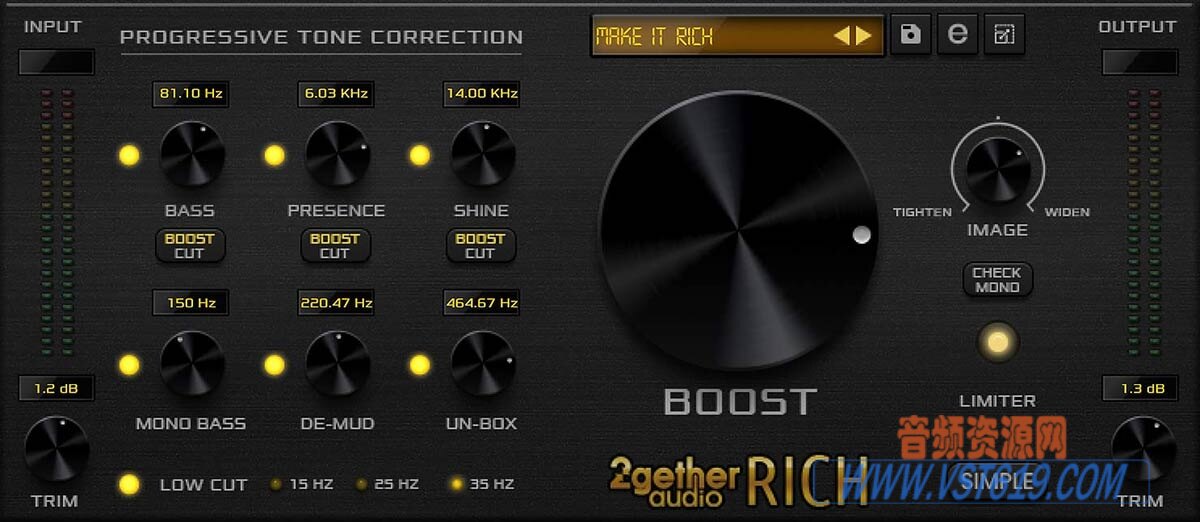Click the PRESENCE knob
Screen dimensions: 1200x522
[337, 155]
